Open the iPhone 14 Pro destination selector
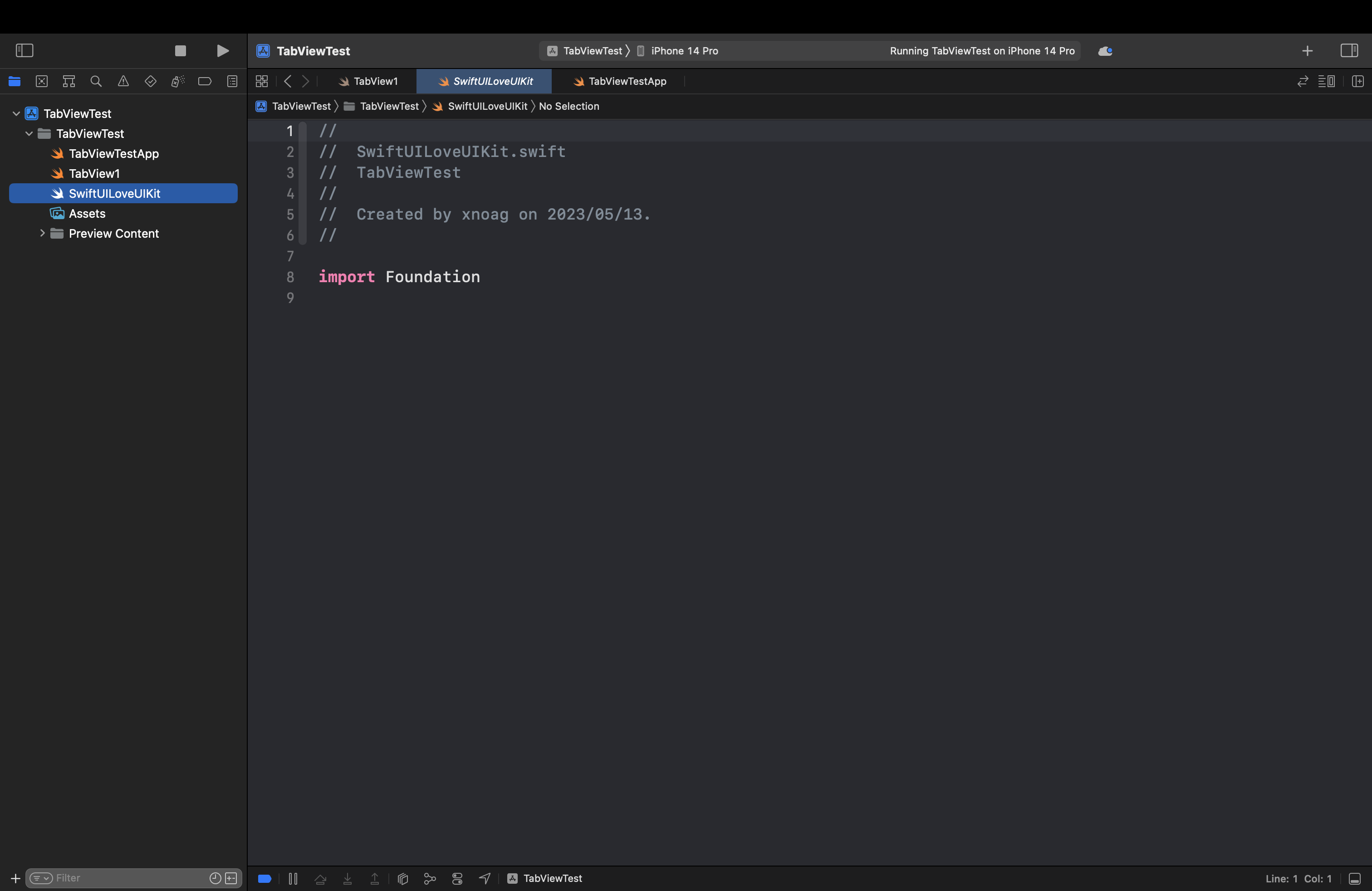Image resolution: width=1372 pixels, height=891 pixels. [x=684, y=51]
